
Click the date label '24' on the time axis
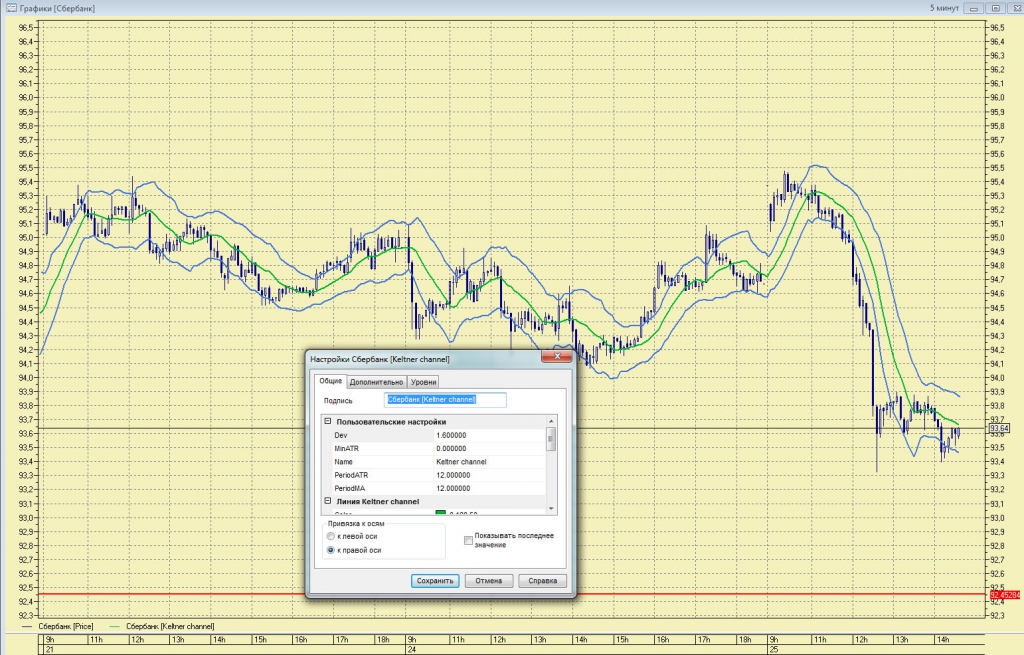pos(411,650)
